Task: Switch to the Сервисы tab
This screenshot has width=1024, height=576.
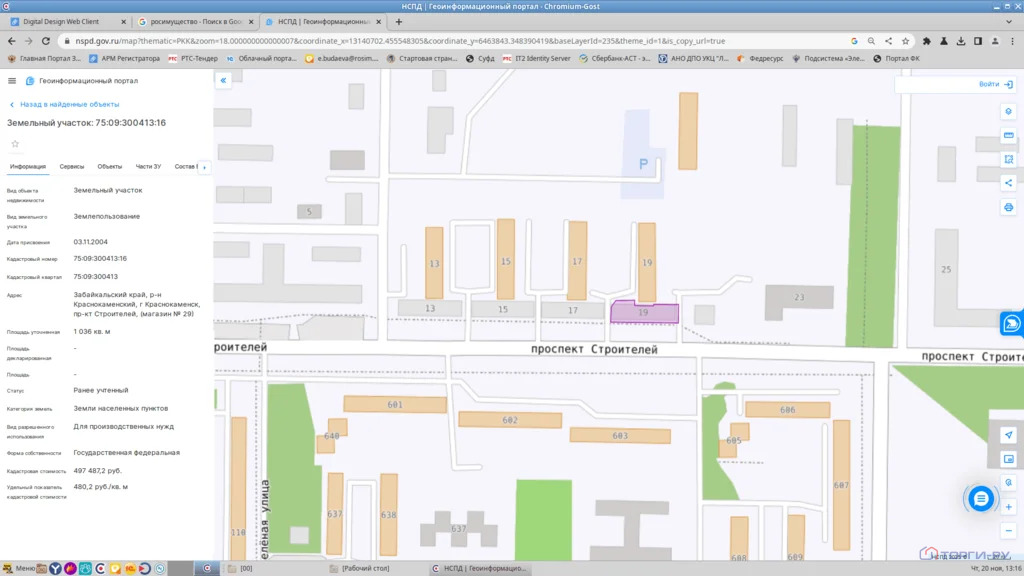Action: click(72, 167)
